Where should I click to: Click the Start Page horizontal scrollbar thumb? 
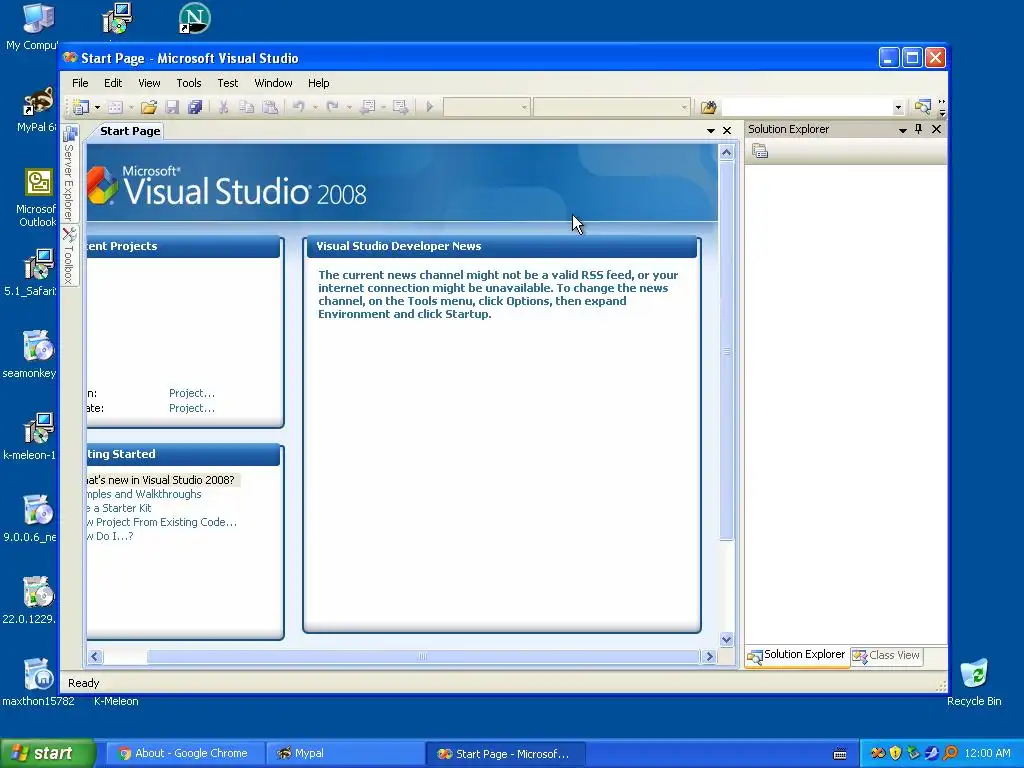point(423,656)
